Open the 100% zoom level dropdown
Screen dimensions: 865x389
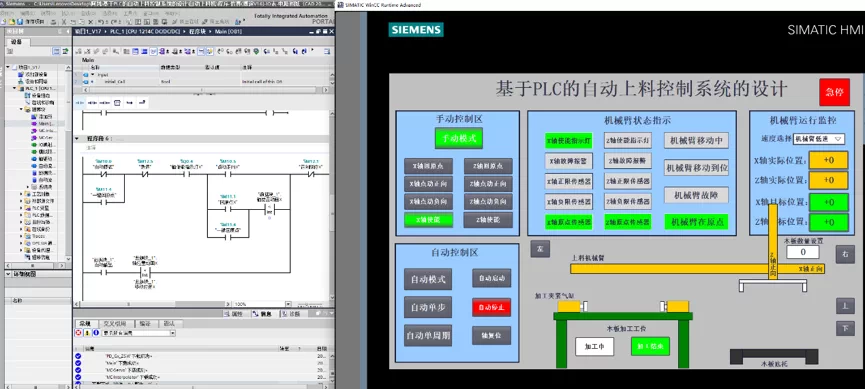pyautogui.click(x=288, y=305)
